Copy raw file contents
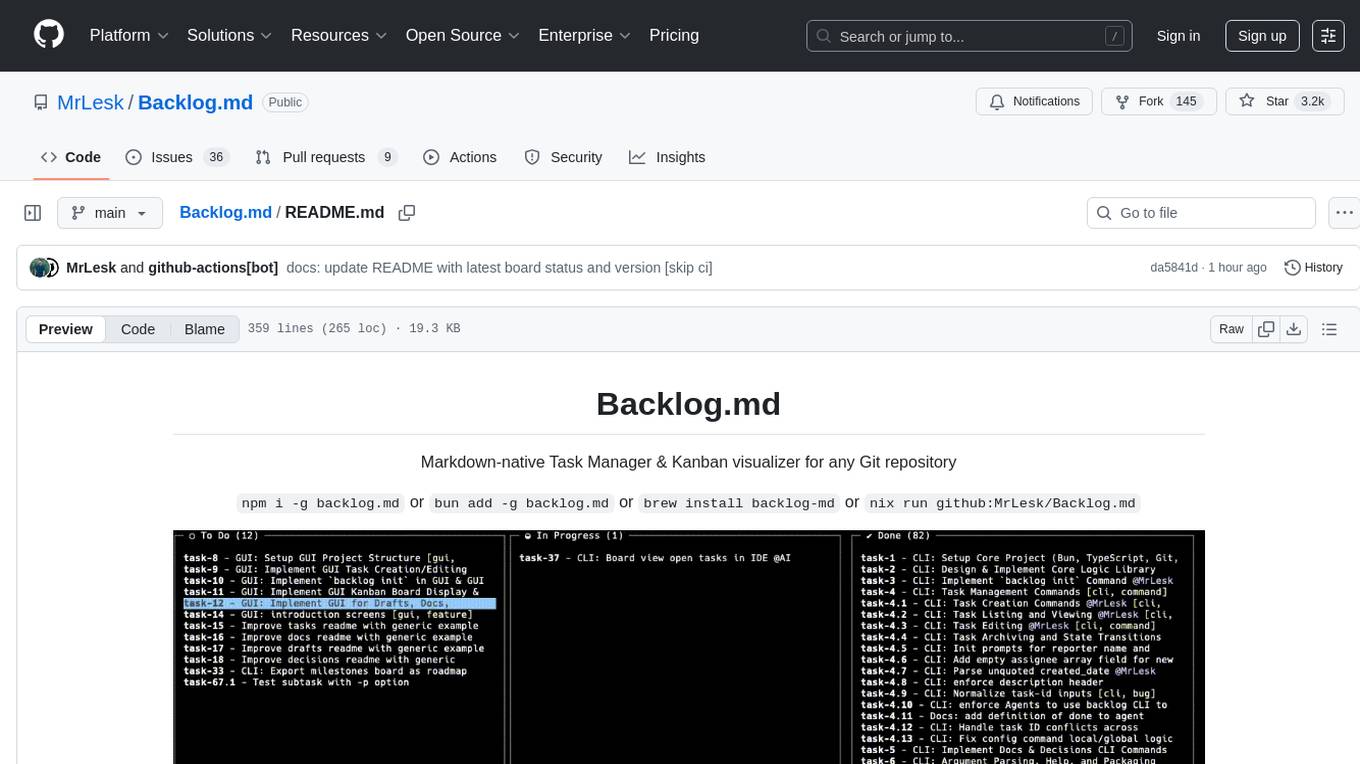 click(x=1266, y=329)
